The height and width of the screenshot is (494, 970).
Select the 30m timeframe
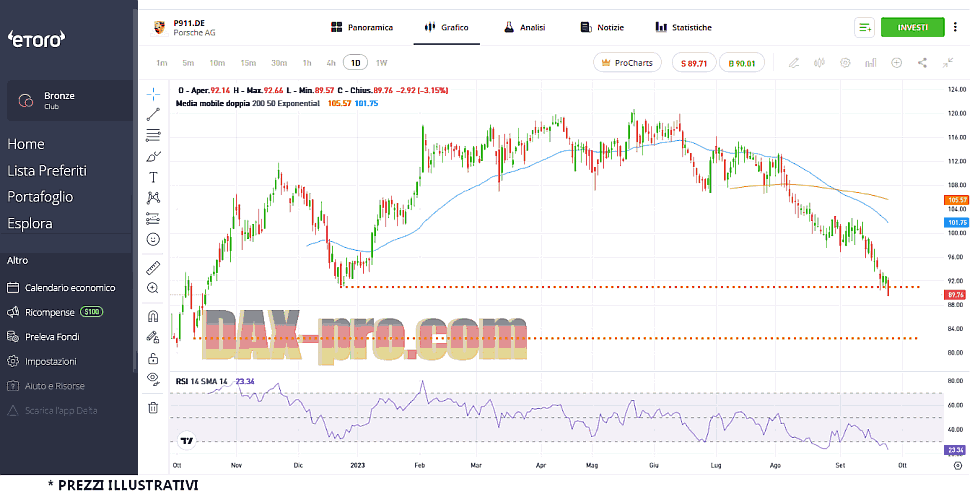pos(279,62)
